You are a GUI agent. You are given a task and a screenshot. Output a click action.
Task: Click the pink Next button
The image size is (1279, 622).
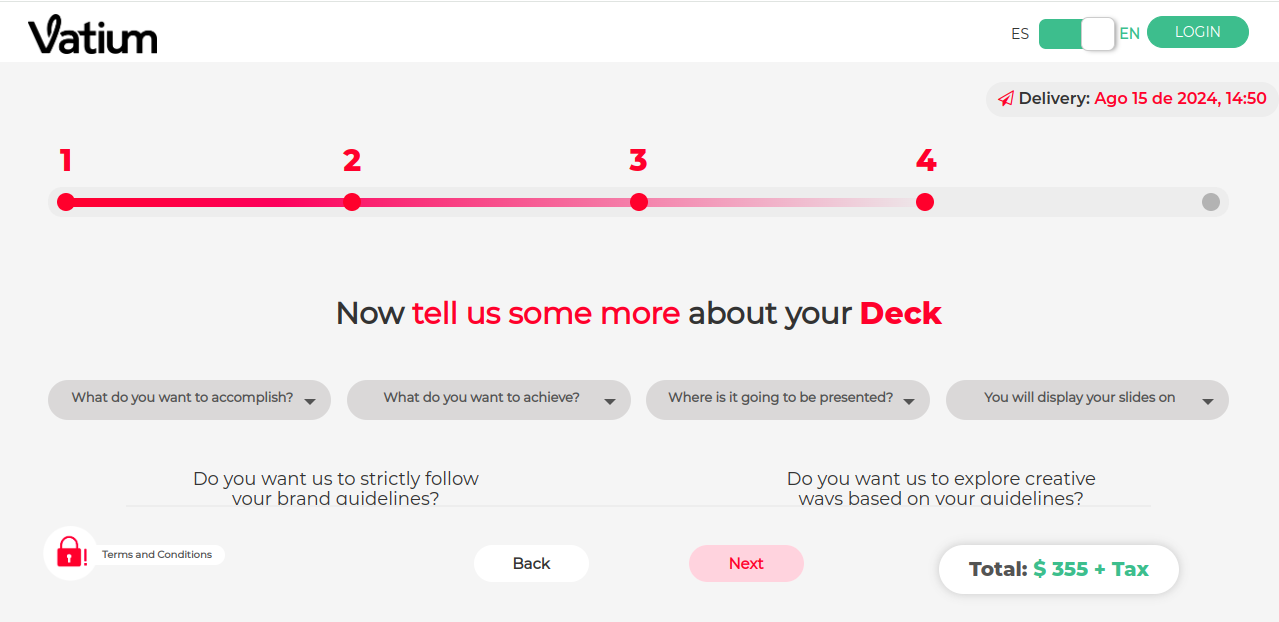pos(746,563)
